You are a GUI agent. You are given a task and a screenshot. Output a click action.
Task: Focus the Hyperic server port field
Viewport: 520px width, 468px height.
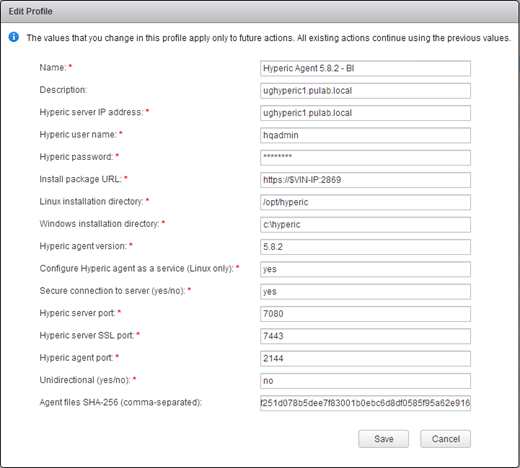point(365,314)
